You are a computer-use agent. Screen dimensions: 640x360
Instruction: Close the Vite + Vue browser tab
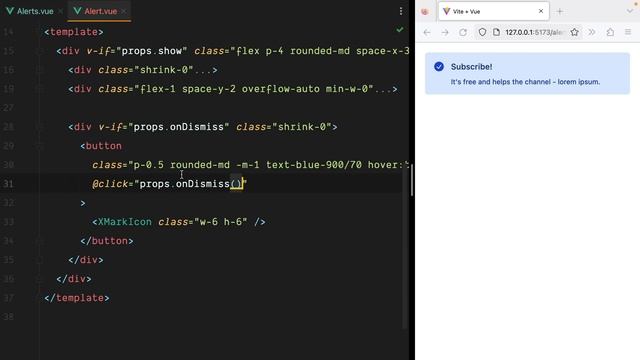(541, 11)
